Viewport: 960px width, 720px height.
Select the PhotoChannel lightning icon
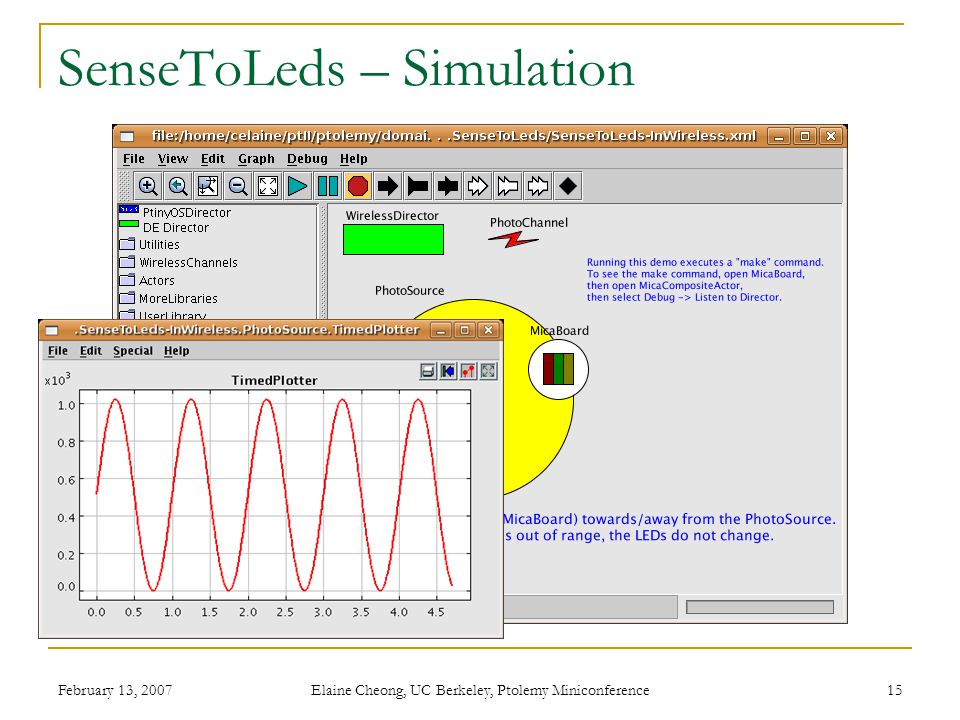513,239
